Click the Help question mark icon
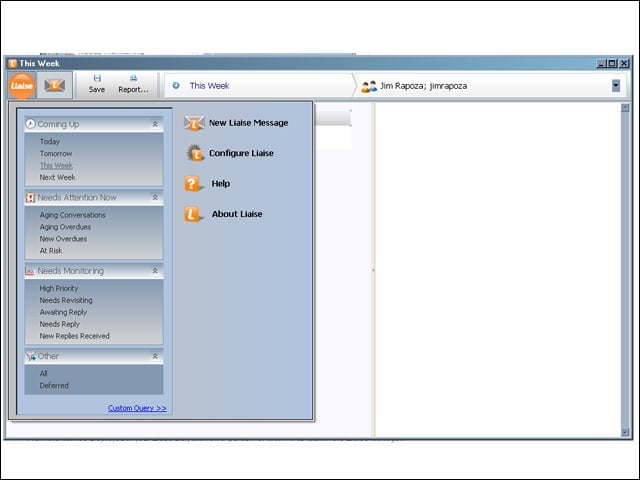Screen dimensions: 640x480 tap(193, 184)
